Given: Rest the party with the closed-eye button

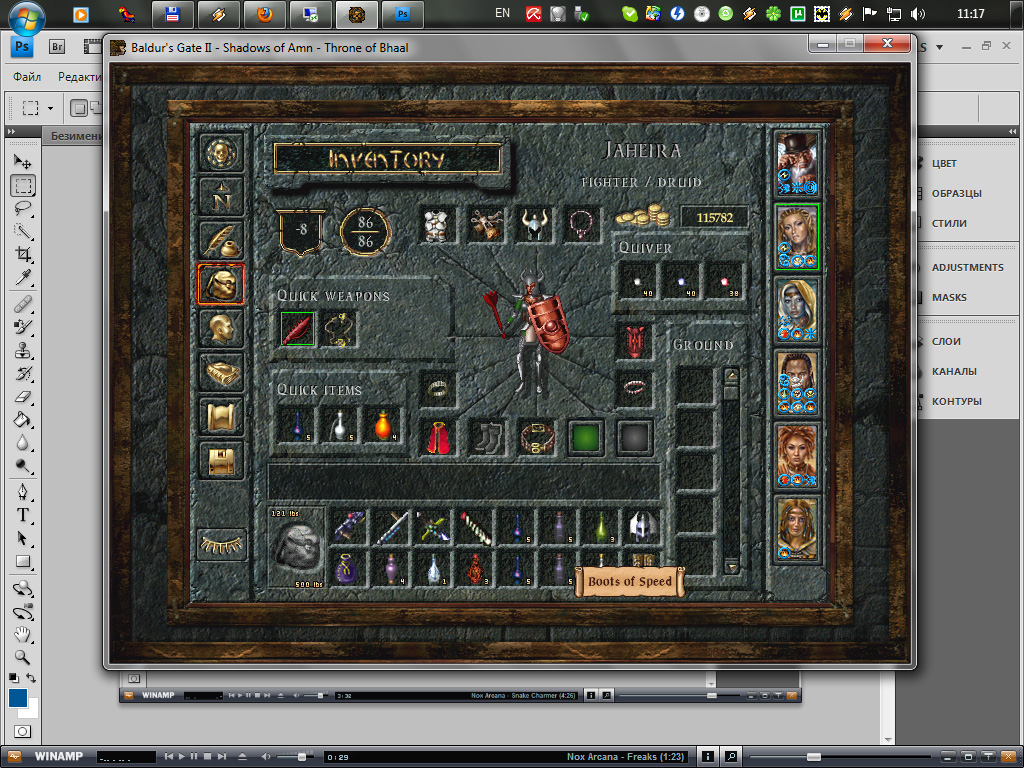Looking at the screenshot, I should (221, 545).
